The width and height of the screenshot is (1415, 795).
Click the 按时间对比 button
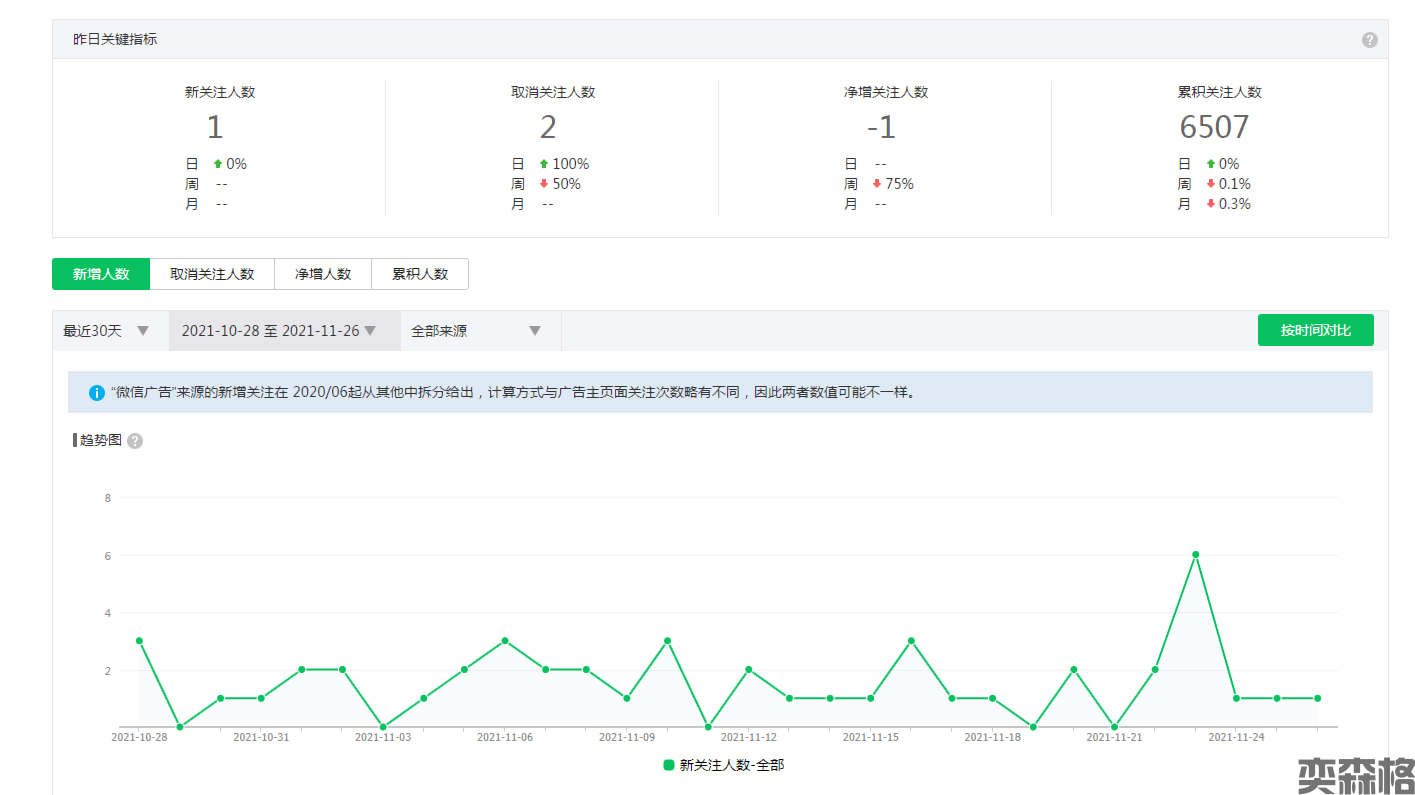[1315, 330]
